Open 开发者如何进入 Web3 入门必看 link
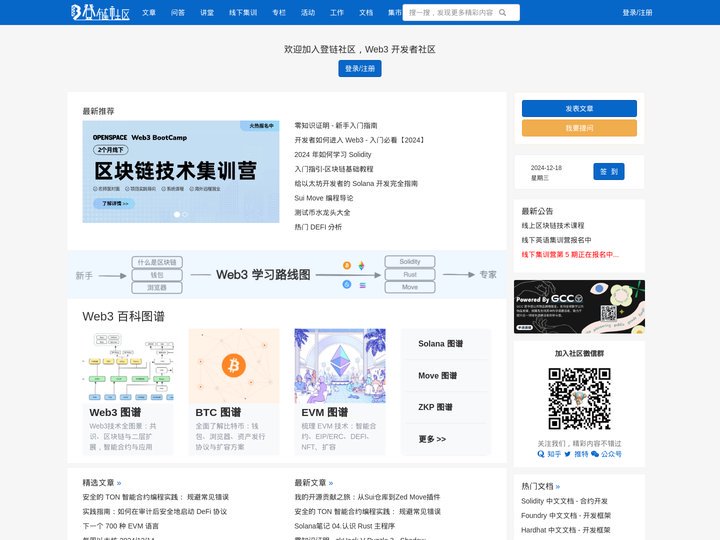Screen dimensions: 720x540 coord(360,140)
